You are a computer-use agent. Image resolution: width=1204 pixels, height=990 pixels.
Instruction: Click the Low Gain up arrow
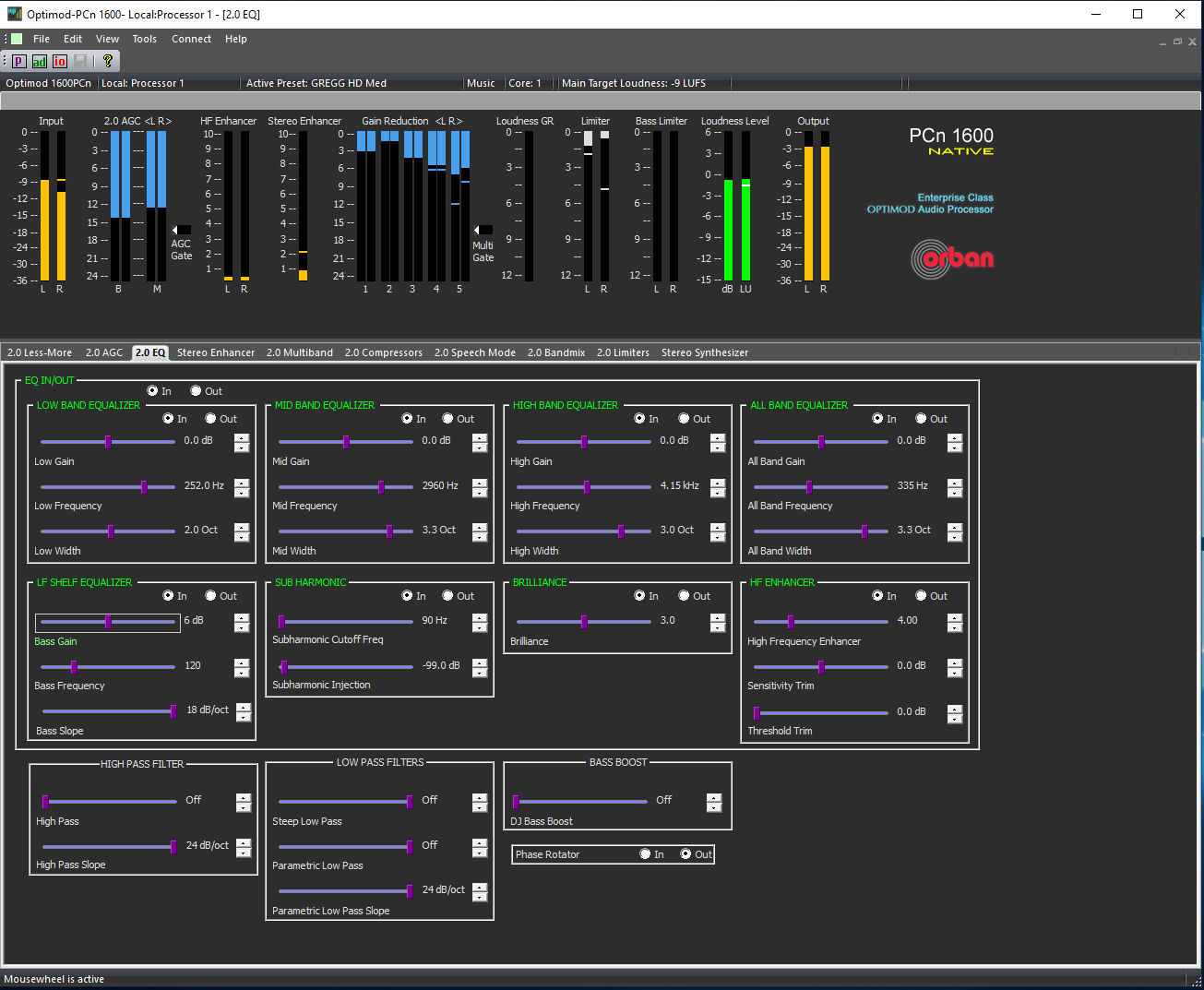pyautogui.click(x=242, y=437)
